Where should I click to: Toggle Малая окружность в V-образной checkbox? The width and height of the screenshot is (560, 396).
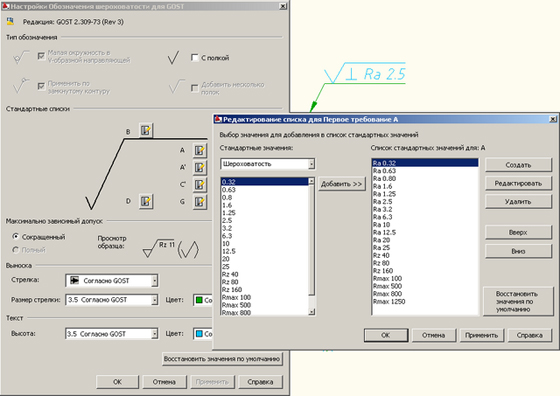tap(41, 56)
